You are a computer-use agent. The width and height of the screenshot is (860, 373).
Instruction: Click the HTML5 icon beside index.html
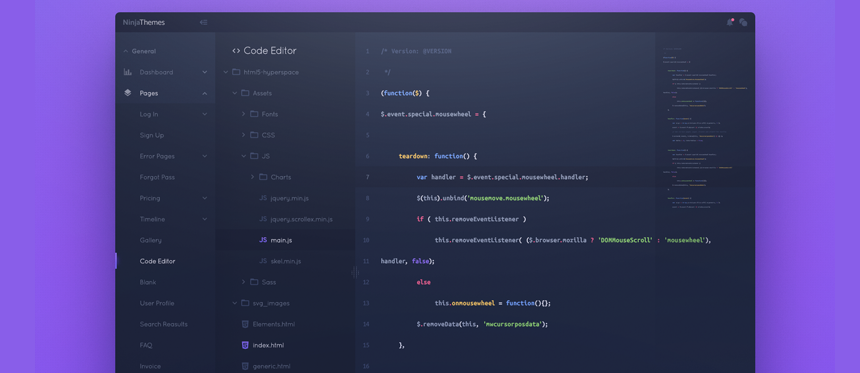coord(245,345)
